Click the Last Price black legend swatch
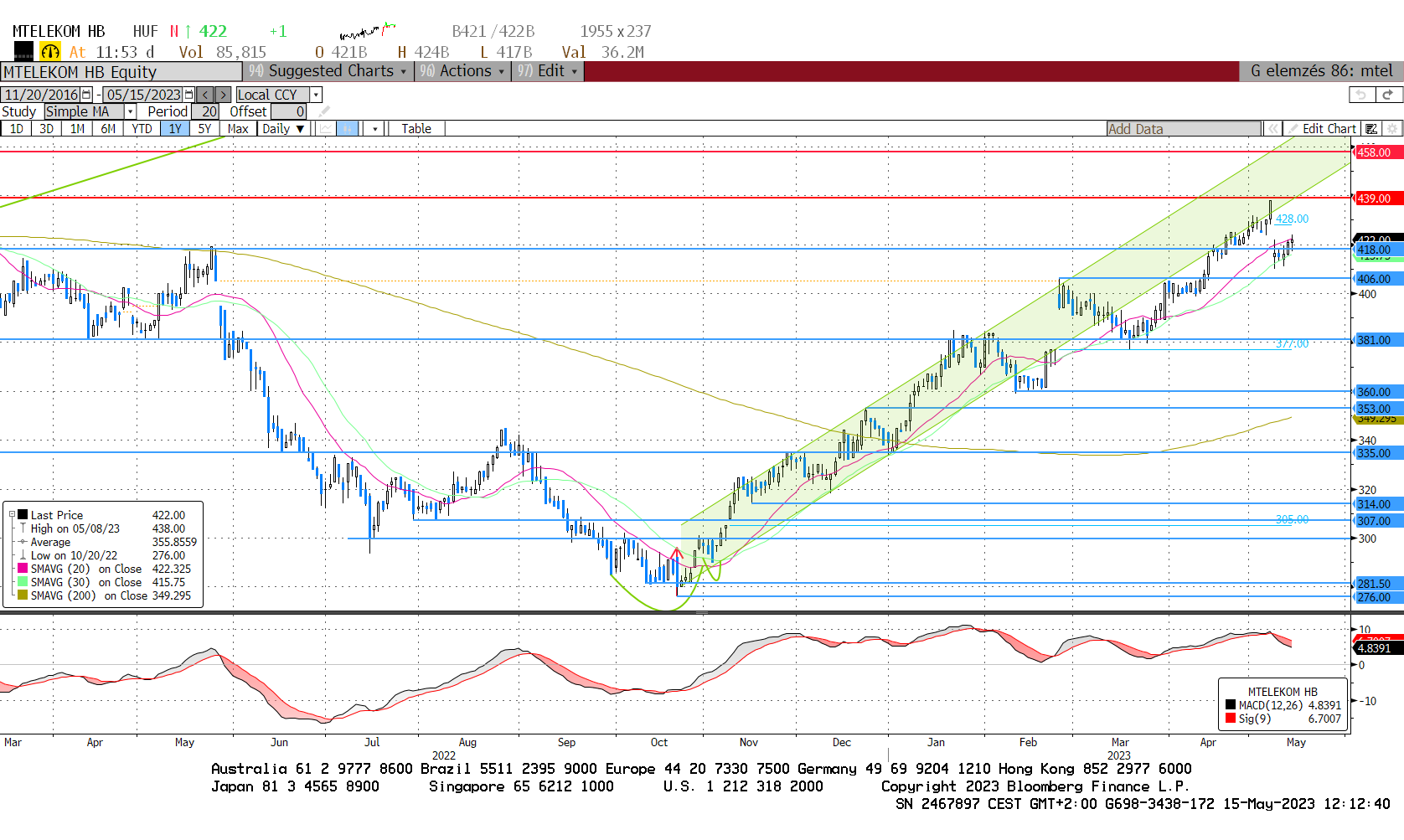Image resolution: width=1404 pixels, height=840 pixels. click(23, 515)
